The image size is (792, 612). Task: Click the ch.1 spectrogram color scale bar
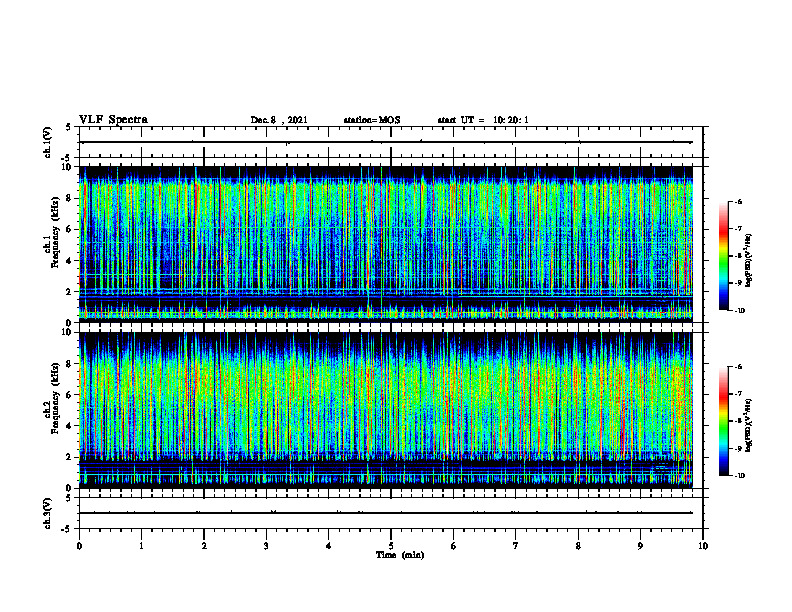coord(723,256)
